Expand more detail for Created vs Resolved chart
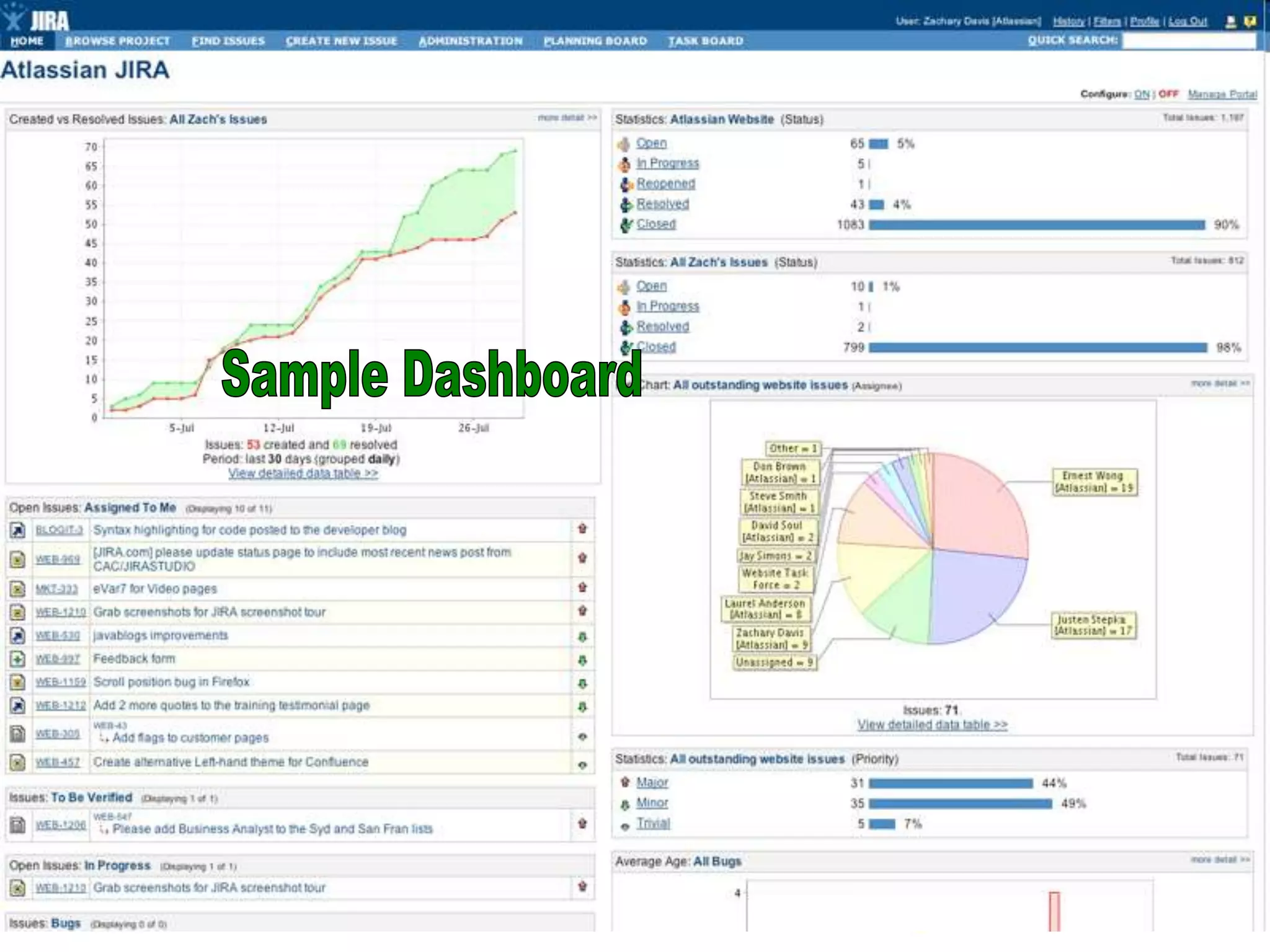 tap(567, 118)
